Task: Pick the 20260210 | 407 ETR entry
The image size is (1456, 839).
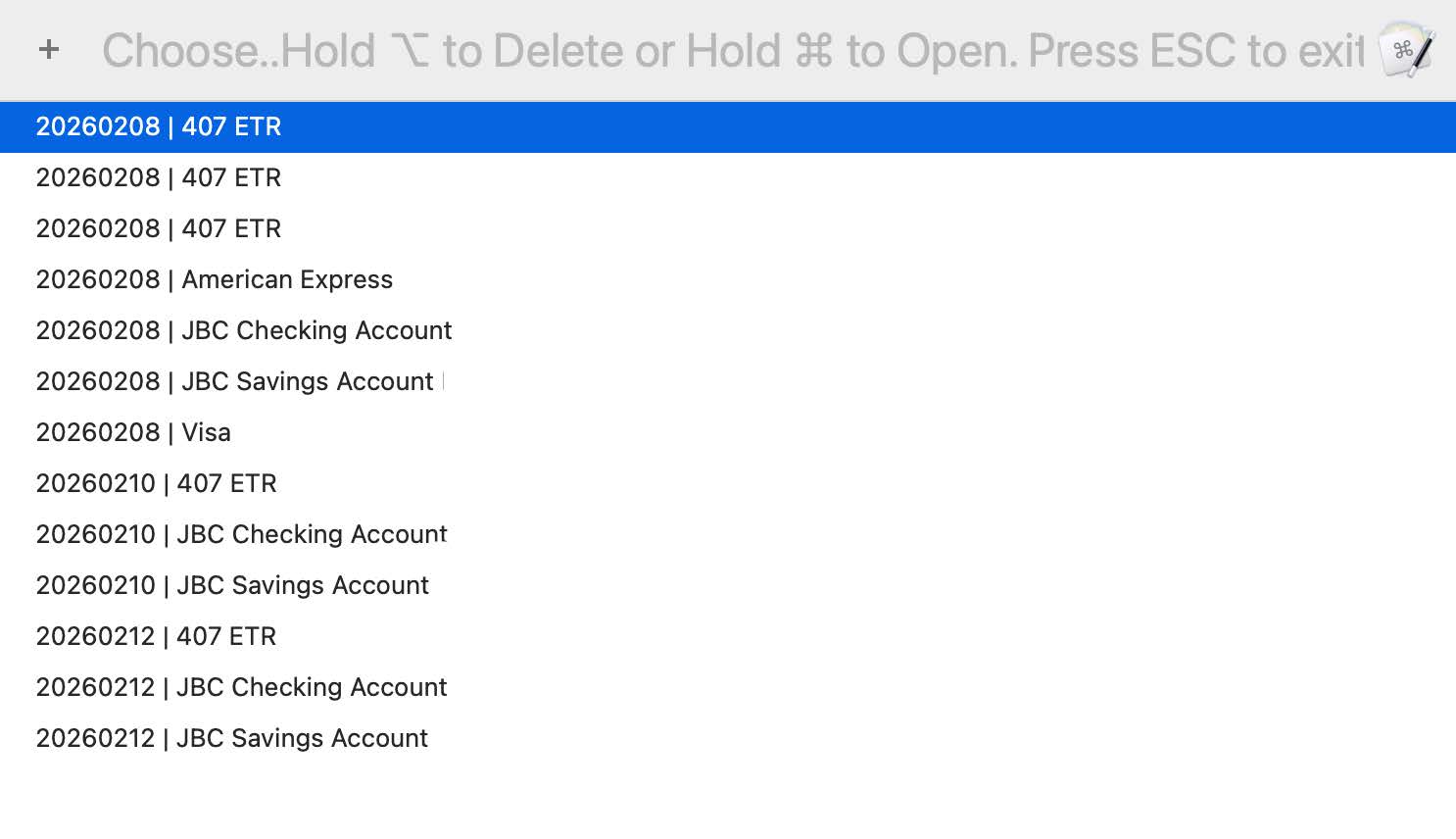Action: [157, 484]
